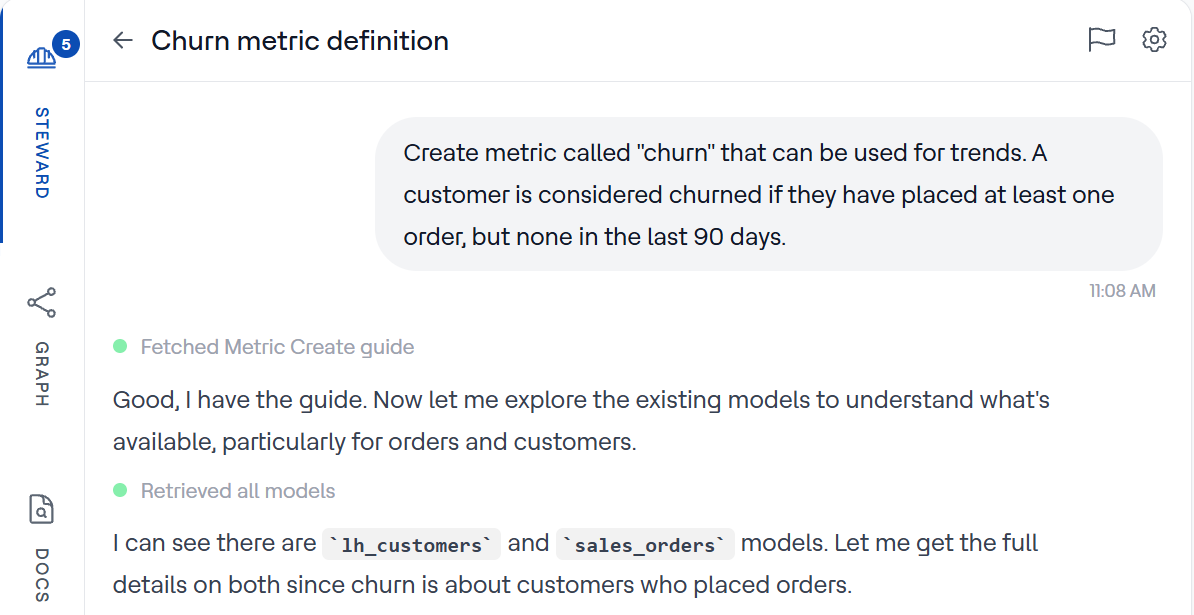Open the Docs search-document icon

tap(42, 508)
